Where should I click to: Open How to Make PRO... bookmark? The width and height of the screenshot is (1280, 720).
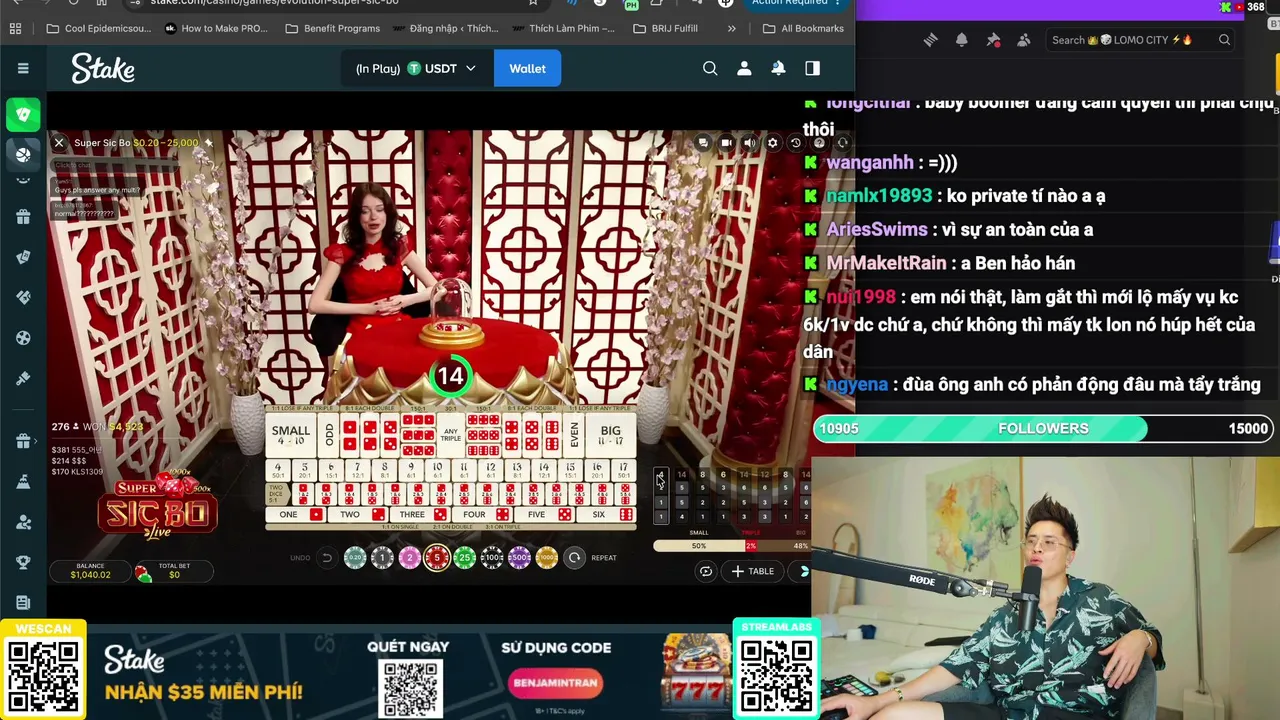(216, 28)
